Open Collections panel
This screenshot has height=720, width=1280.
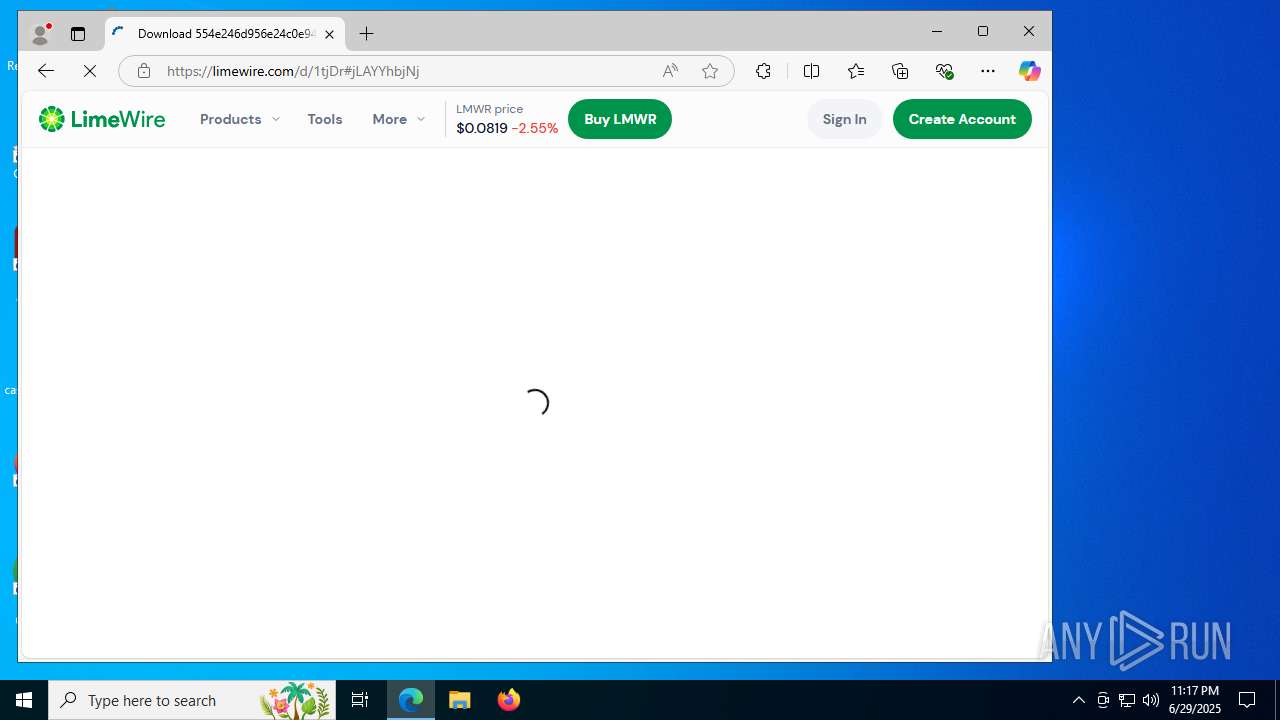[900, 71]
